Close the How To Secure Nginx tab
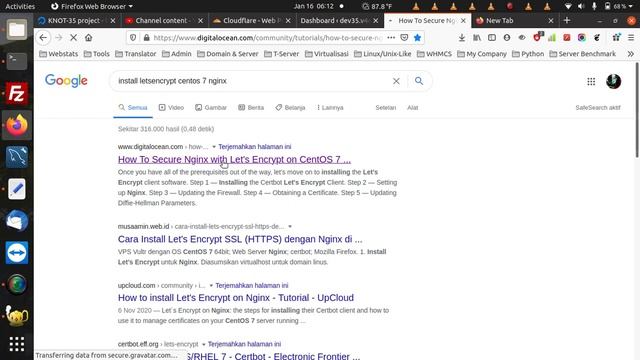 pos(463,20)
